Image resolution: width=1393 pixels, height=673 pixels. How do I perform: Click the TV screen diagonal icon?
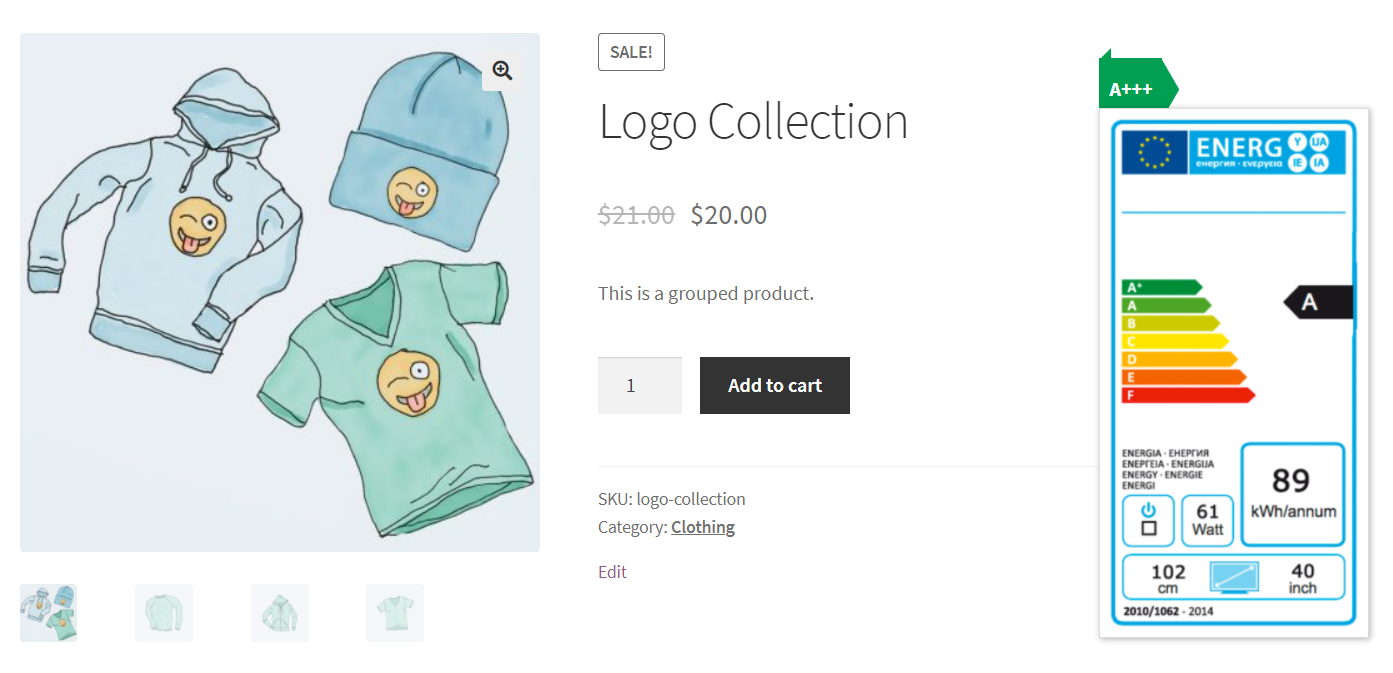[x=1234, y=577]
